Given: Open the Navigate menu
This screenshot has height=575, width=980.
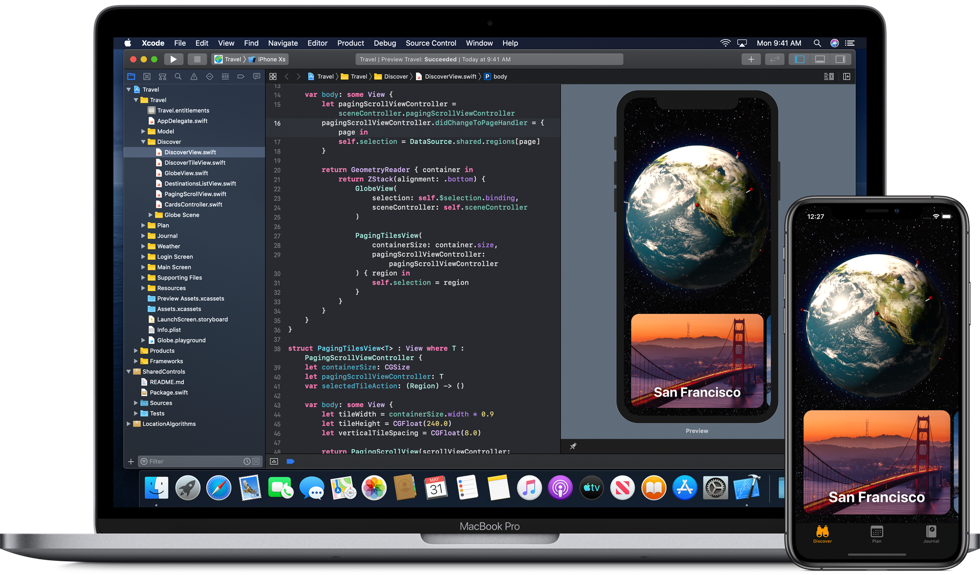Looking at the screenshot, I should point(283,43).
